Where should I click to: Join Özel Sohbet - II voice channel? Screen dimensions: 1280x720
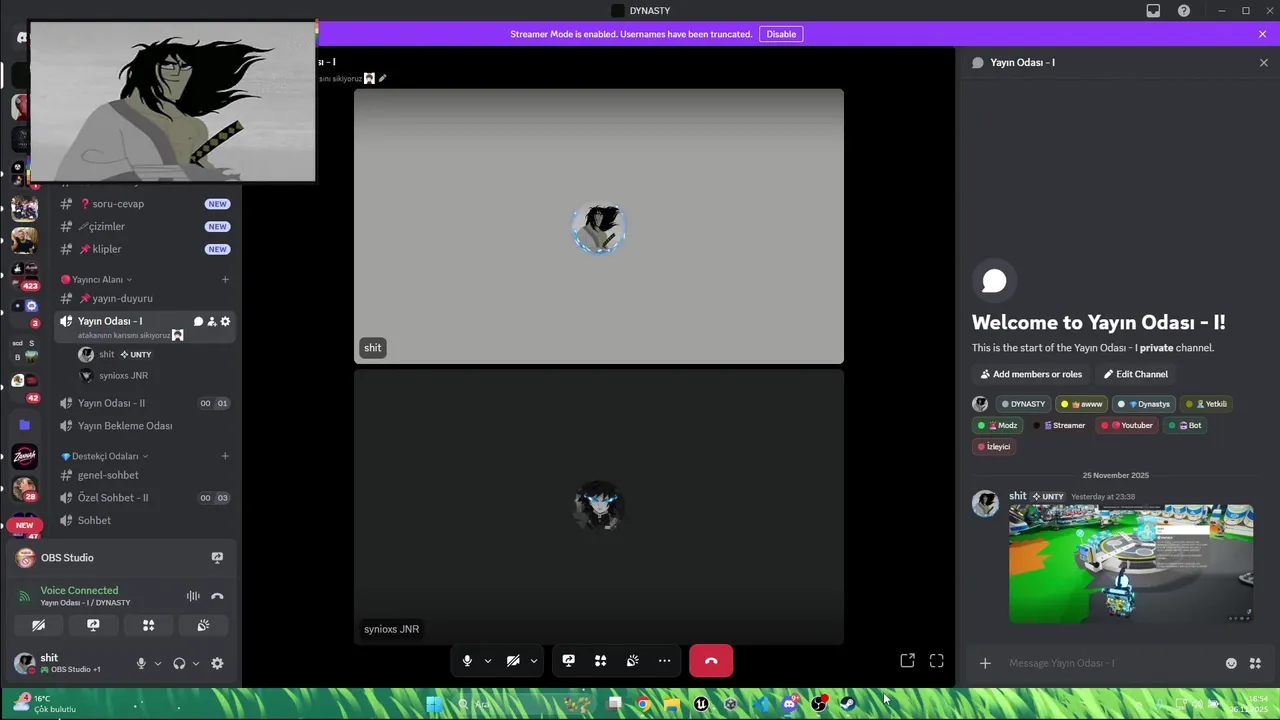(x=145, y=498)
